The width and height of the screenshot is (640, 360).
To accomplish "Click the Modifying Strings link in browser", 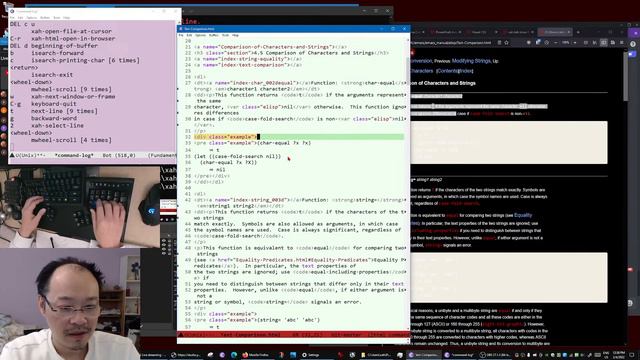I will pos(471,61).
